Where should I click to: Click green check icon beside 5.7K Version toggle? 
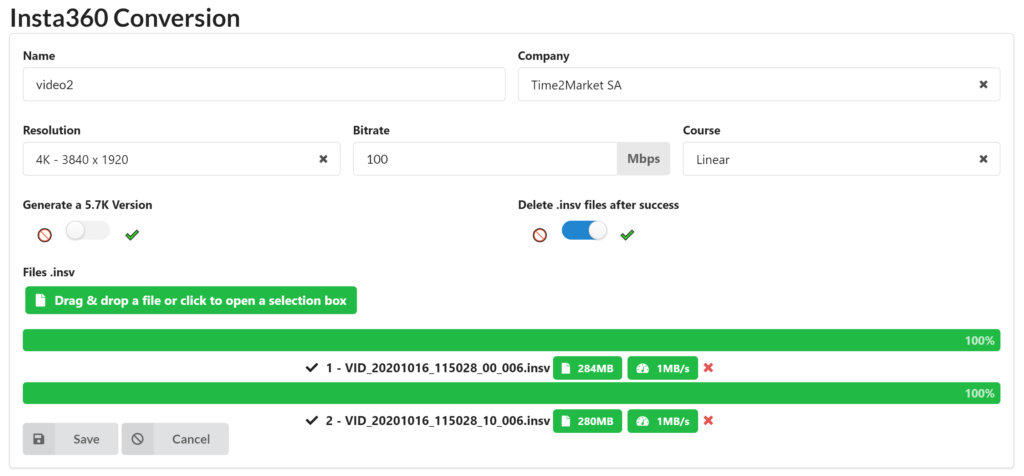[x=133, y=235]
